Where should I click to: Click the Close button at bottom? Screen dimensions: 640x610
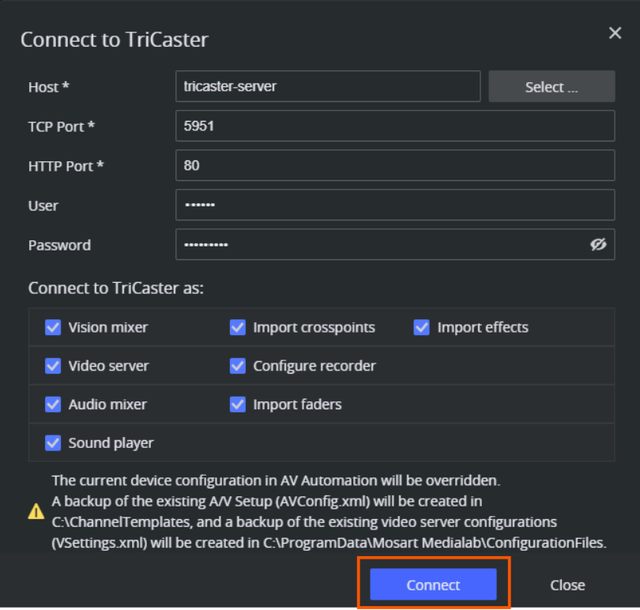coord(567,585)
